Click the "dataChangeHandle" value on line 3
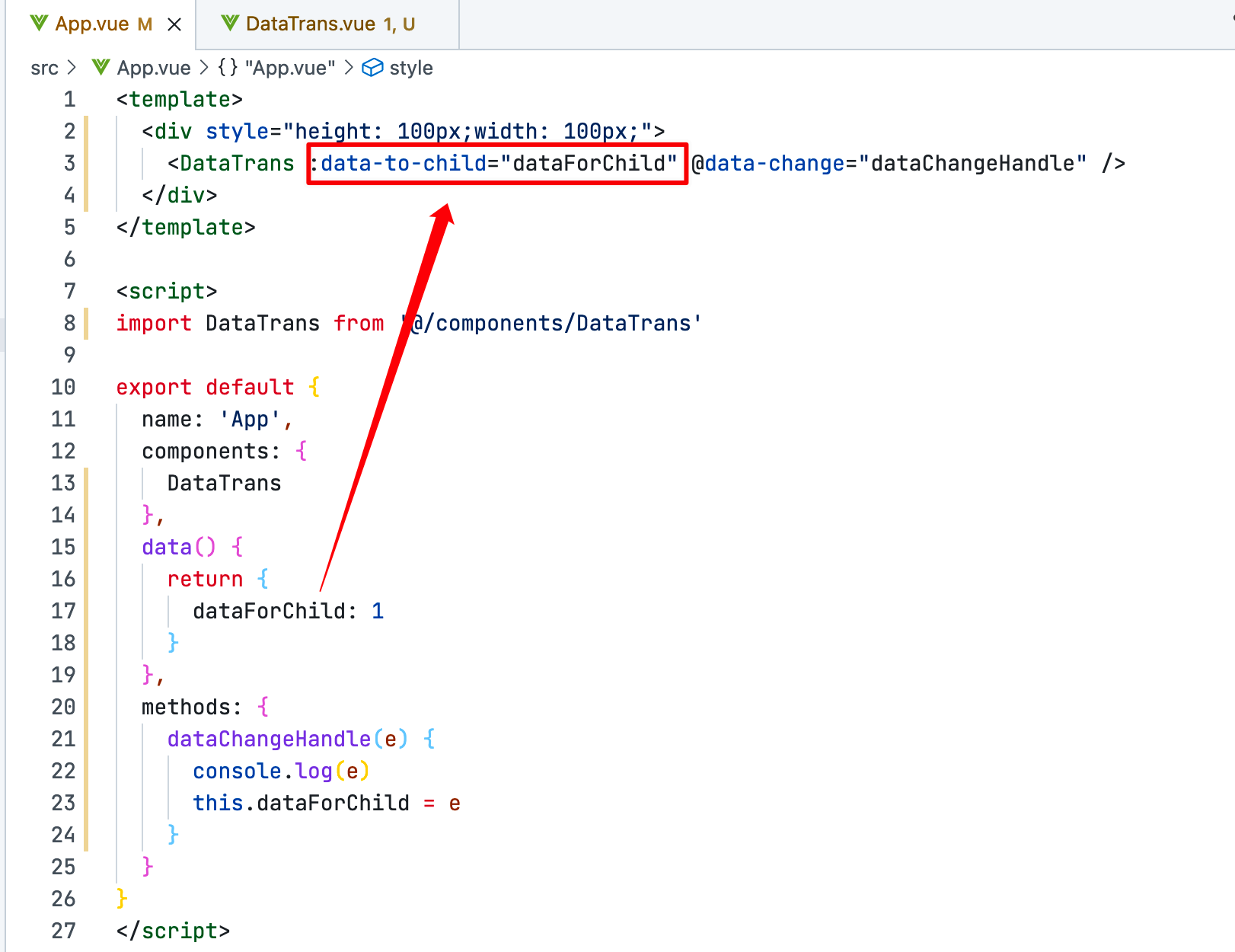Image resolution: width=1235 pixels, height=952 pixels. 972,164
